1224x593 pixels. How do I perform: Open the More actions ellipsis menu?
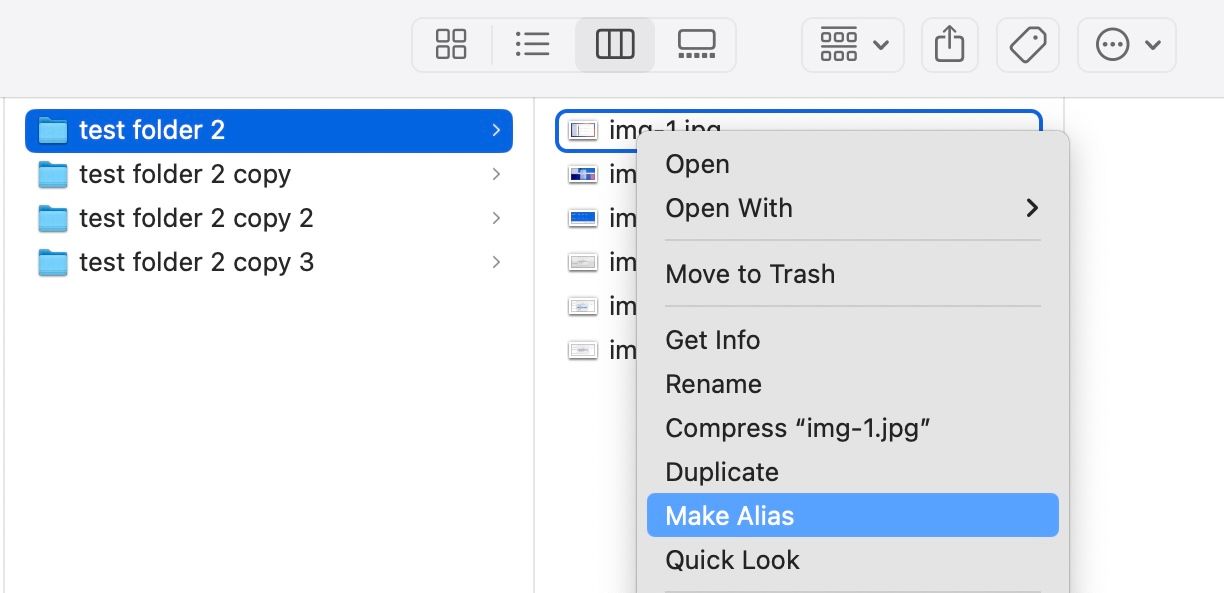click(x=1126, y=44)
